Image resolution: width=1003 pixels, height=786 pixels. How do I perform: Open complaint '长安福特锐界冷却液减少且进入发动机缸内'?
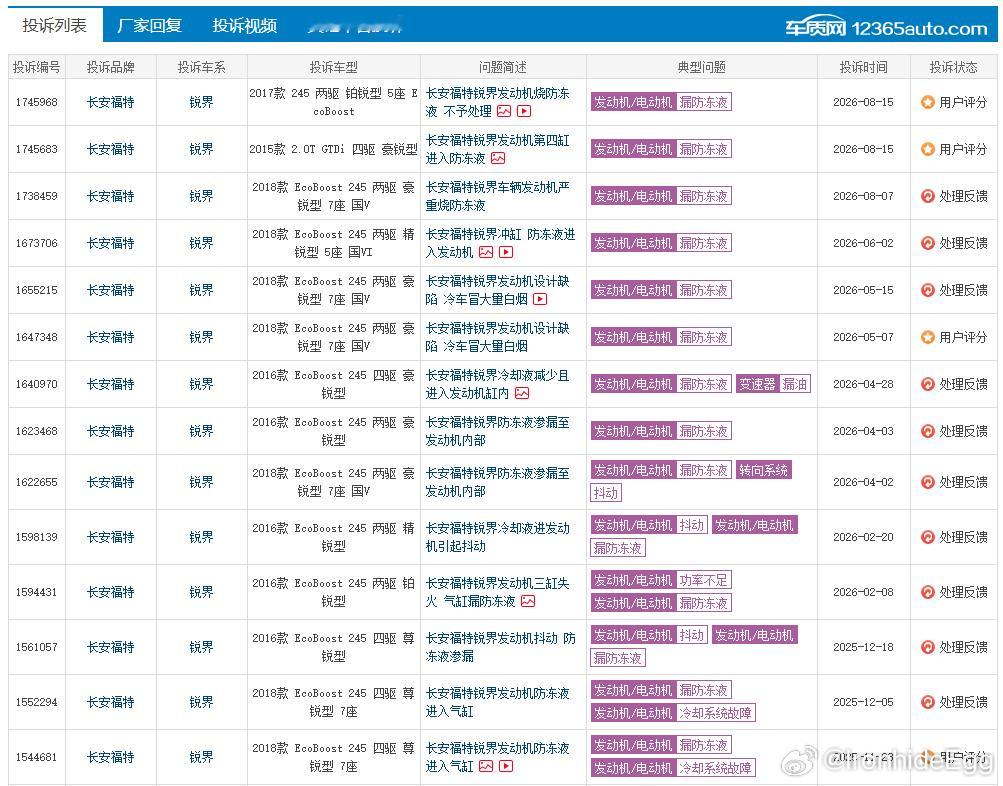point(497,384)
